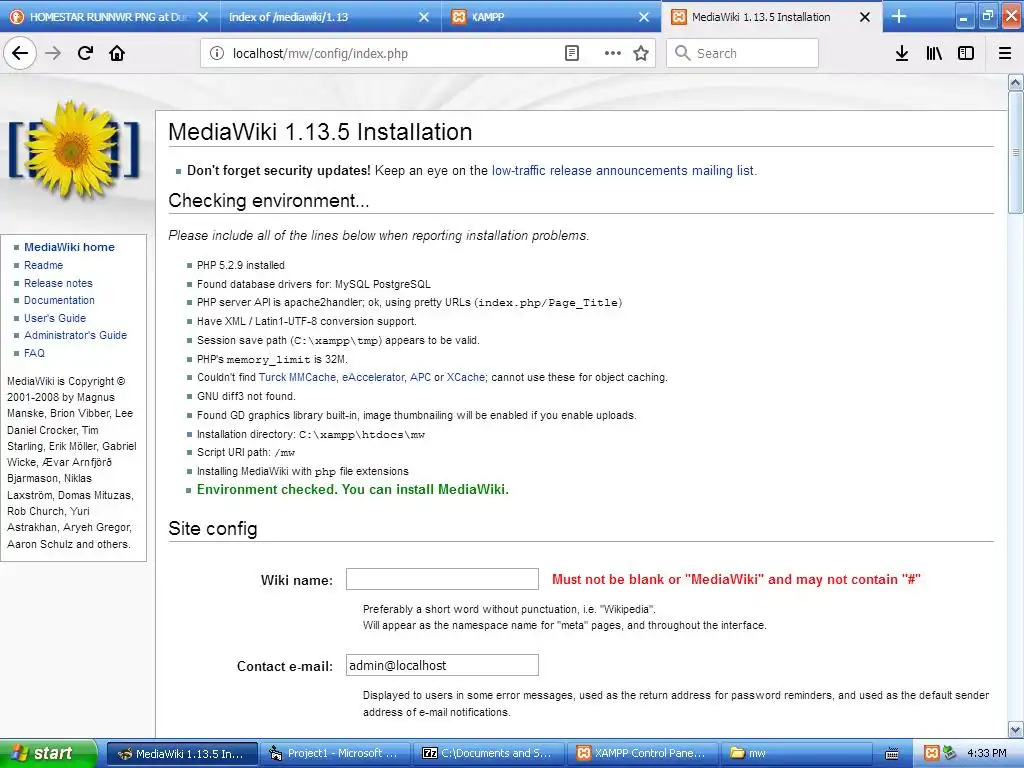Close the XAMPP tab
This screenshot has width=1024, height=768.
coord(644,17)
